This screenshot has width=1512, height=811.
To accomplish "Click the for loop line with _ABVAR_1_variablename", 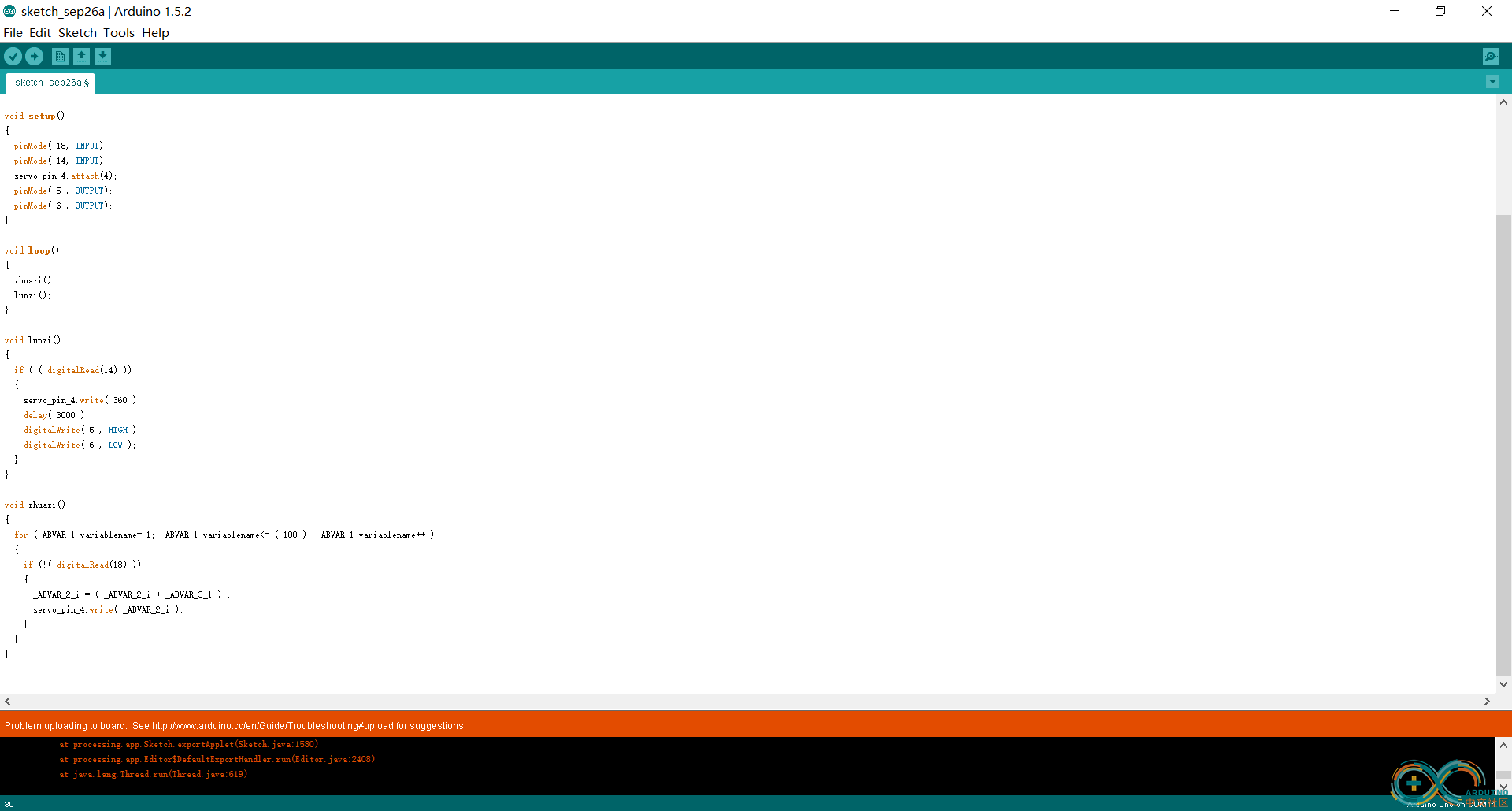I will point(224,535).
